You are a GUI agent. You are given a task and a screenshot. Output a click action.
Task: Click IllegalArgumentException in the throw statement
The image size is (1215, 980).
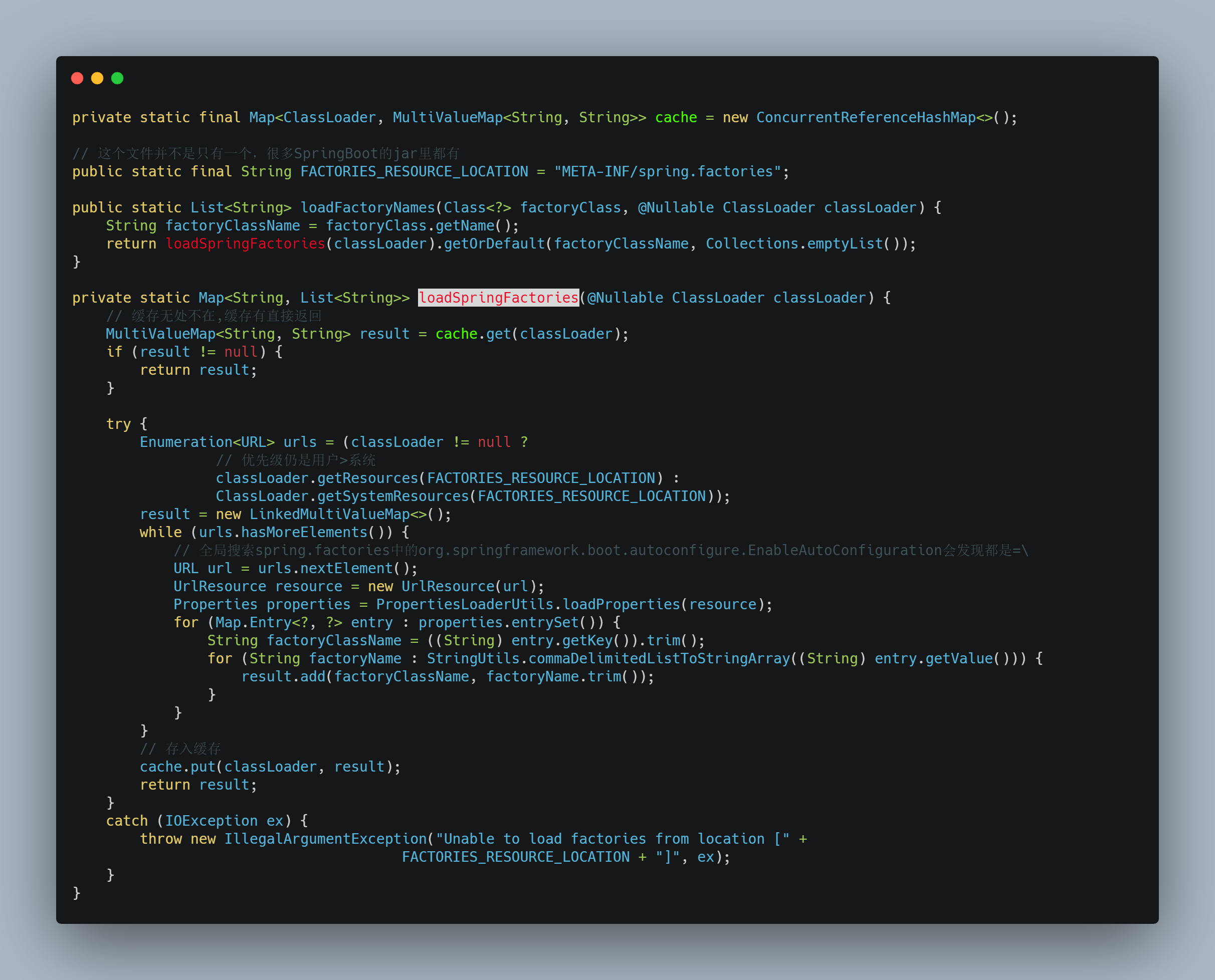pos(325,839)
